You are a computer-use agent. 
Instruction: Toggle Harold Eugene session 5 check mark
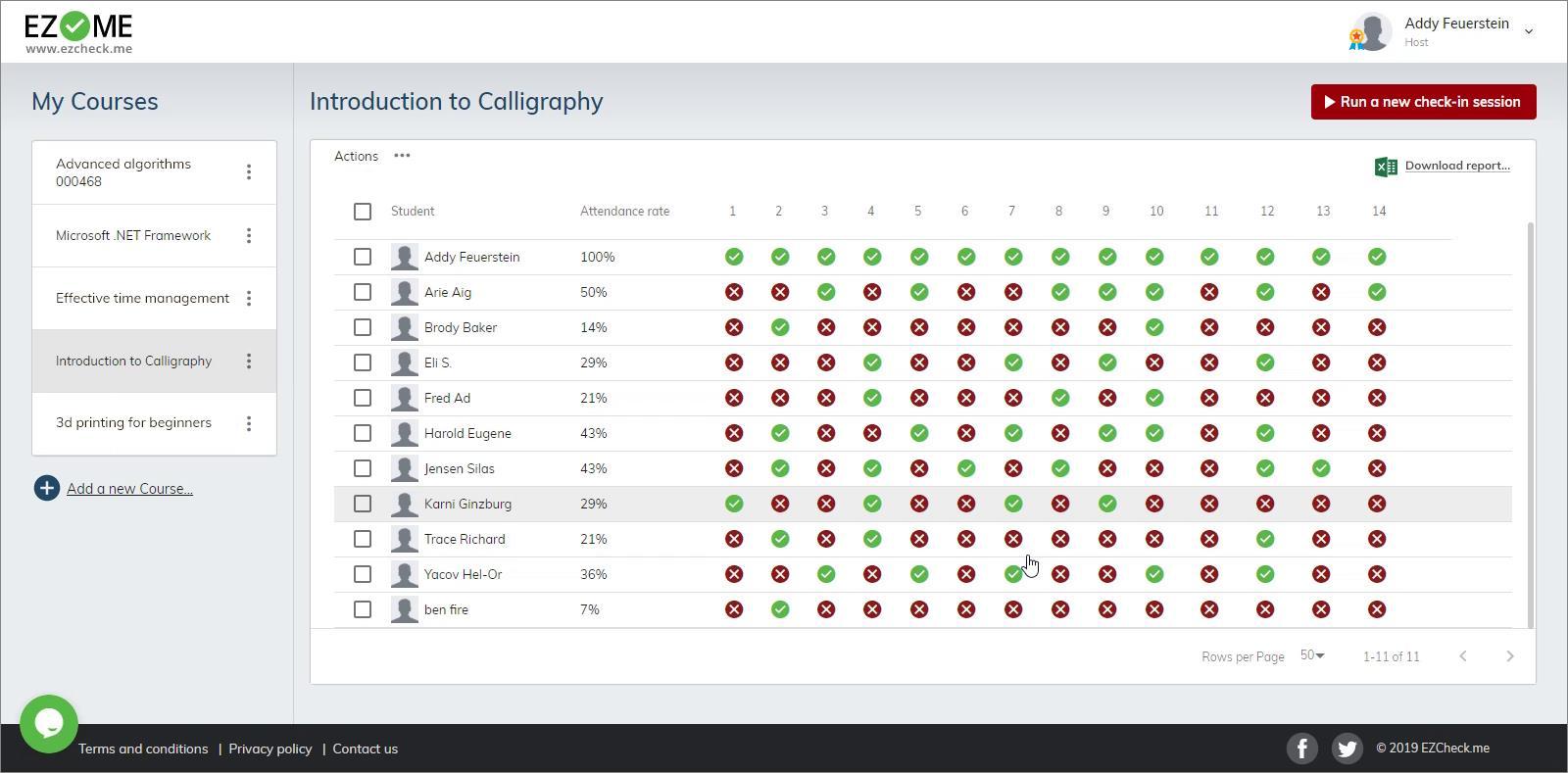click(919, 433)
